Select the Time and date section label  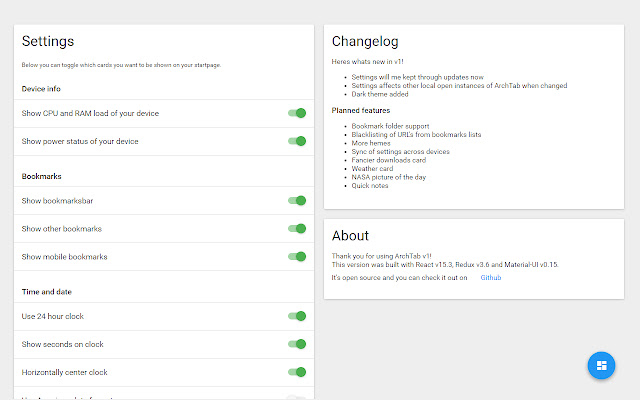tap(47, 292)
